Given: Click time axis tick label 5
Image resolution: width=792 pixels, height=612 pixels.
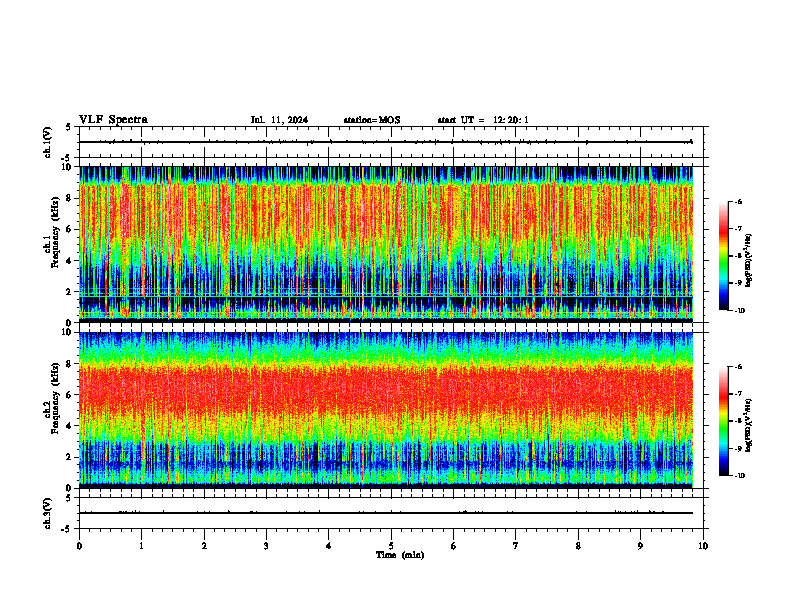Looking at the screenshot, I should 391,546.
